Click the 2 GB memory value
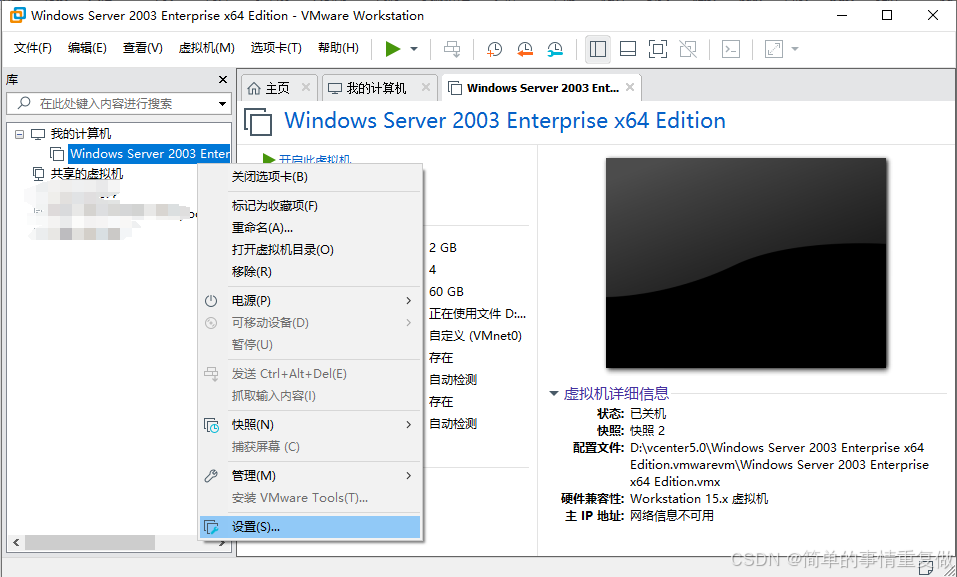This screenshot has width=957, height=577. tap(442, 248)
